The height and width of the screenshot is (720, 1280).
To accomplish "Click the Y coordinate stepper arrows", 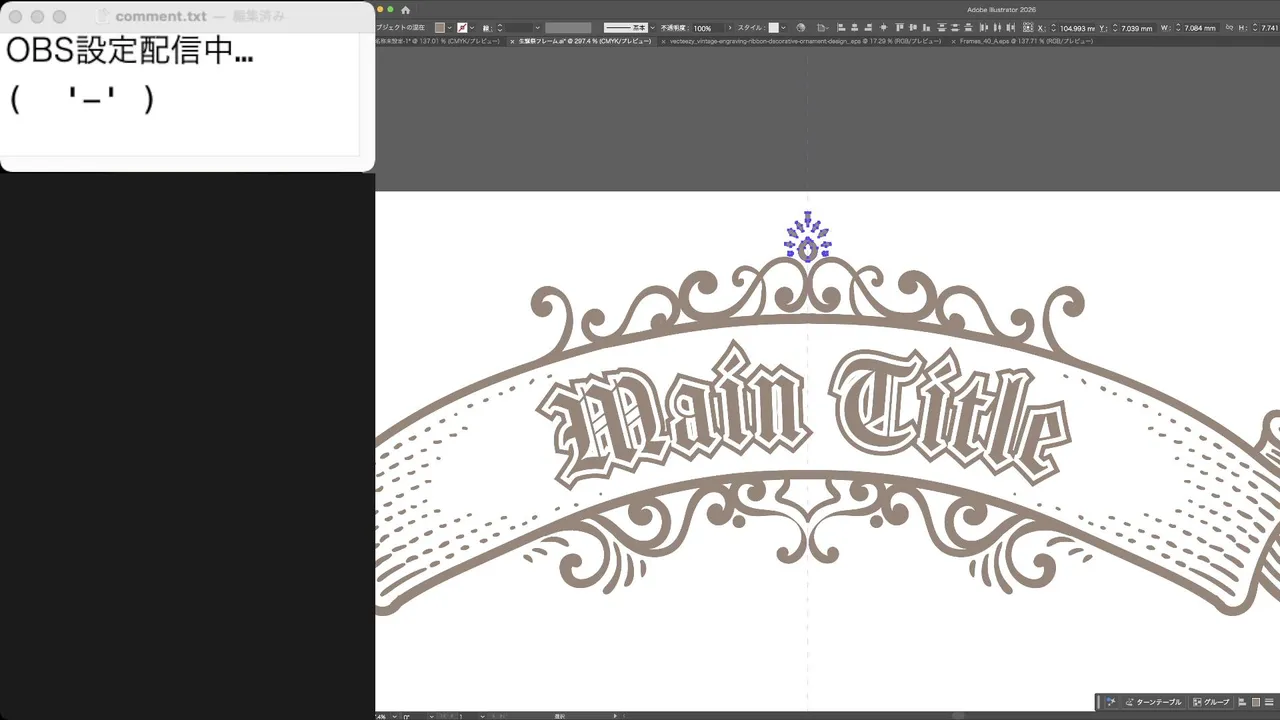I will [x=1115, y=28].
